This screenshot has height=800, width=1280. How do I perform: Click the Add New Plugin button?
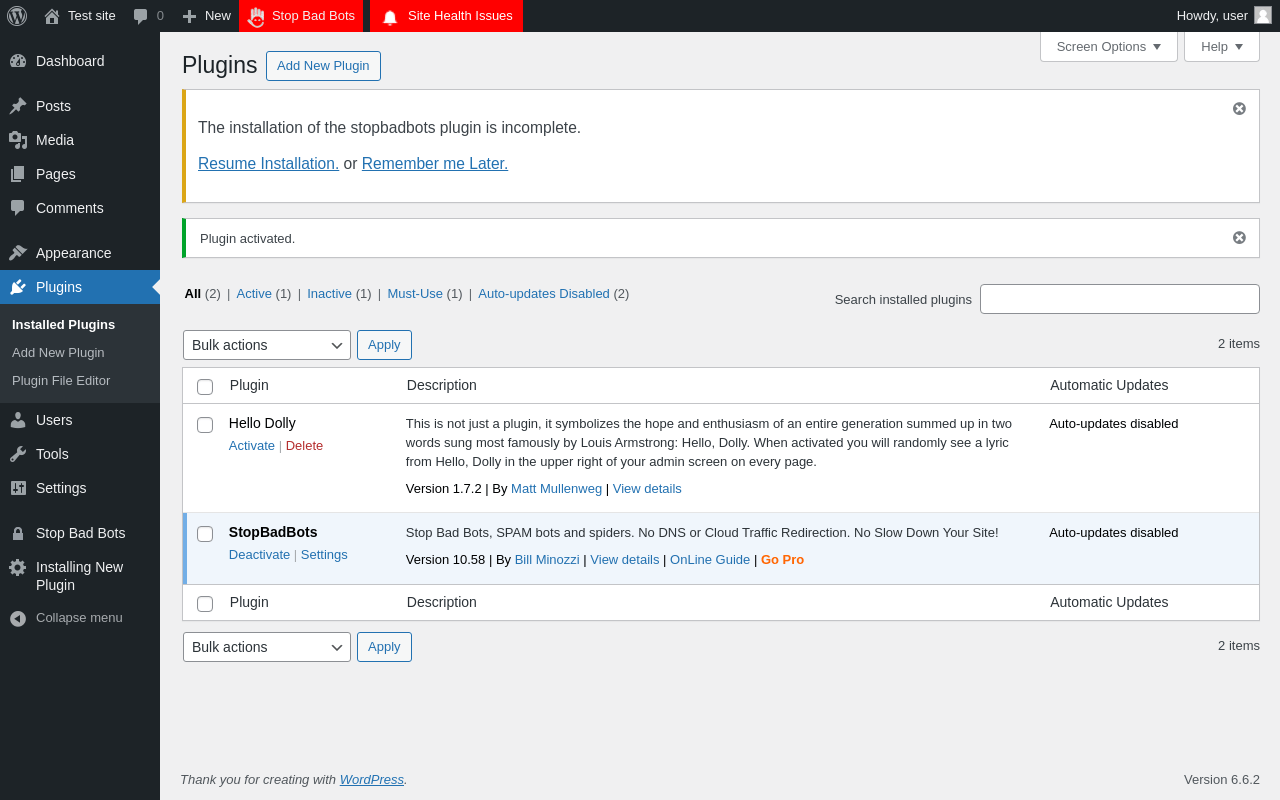(323, 66)
